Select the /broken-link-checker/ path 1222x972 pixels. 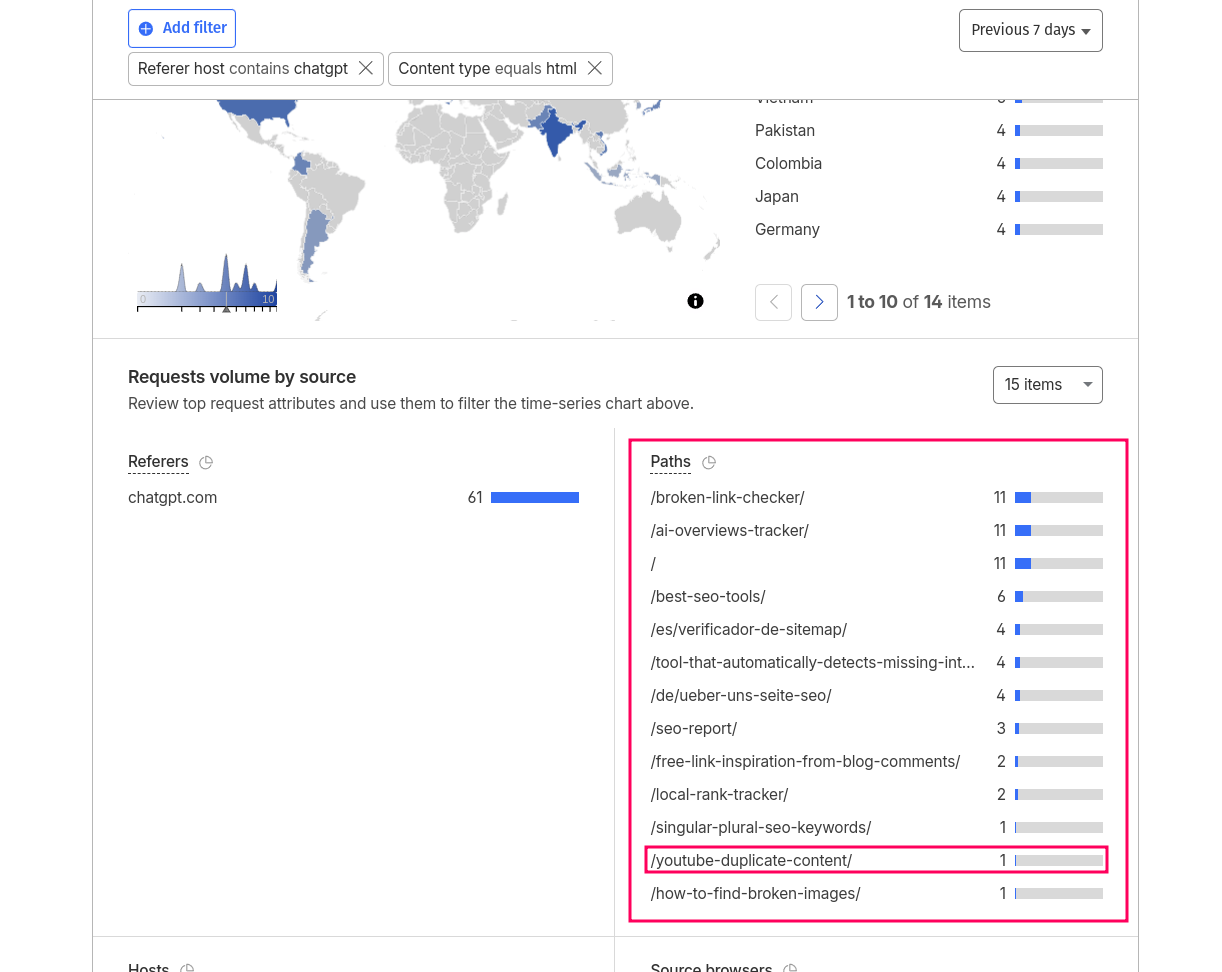[727, 497]
